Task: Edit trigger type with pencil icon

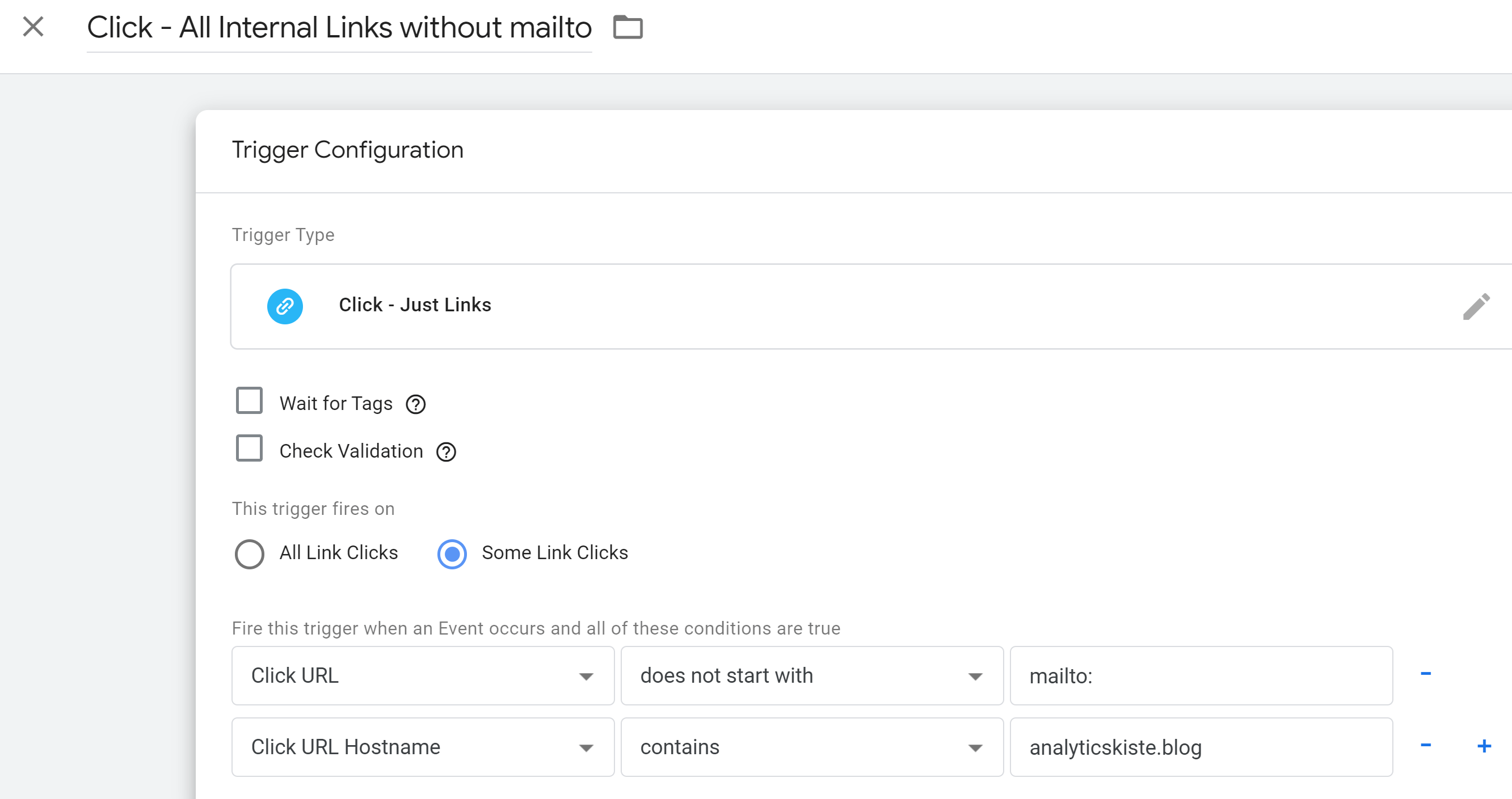Action: tap(1475, 306)
